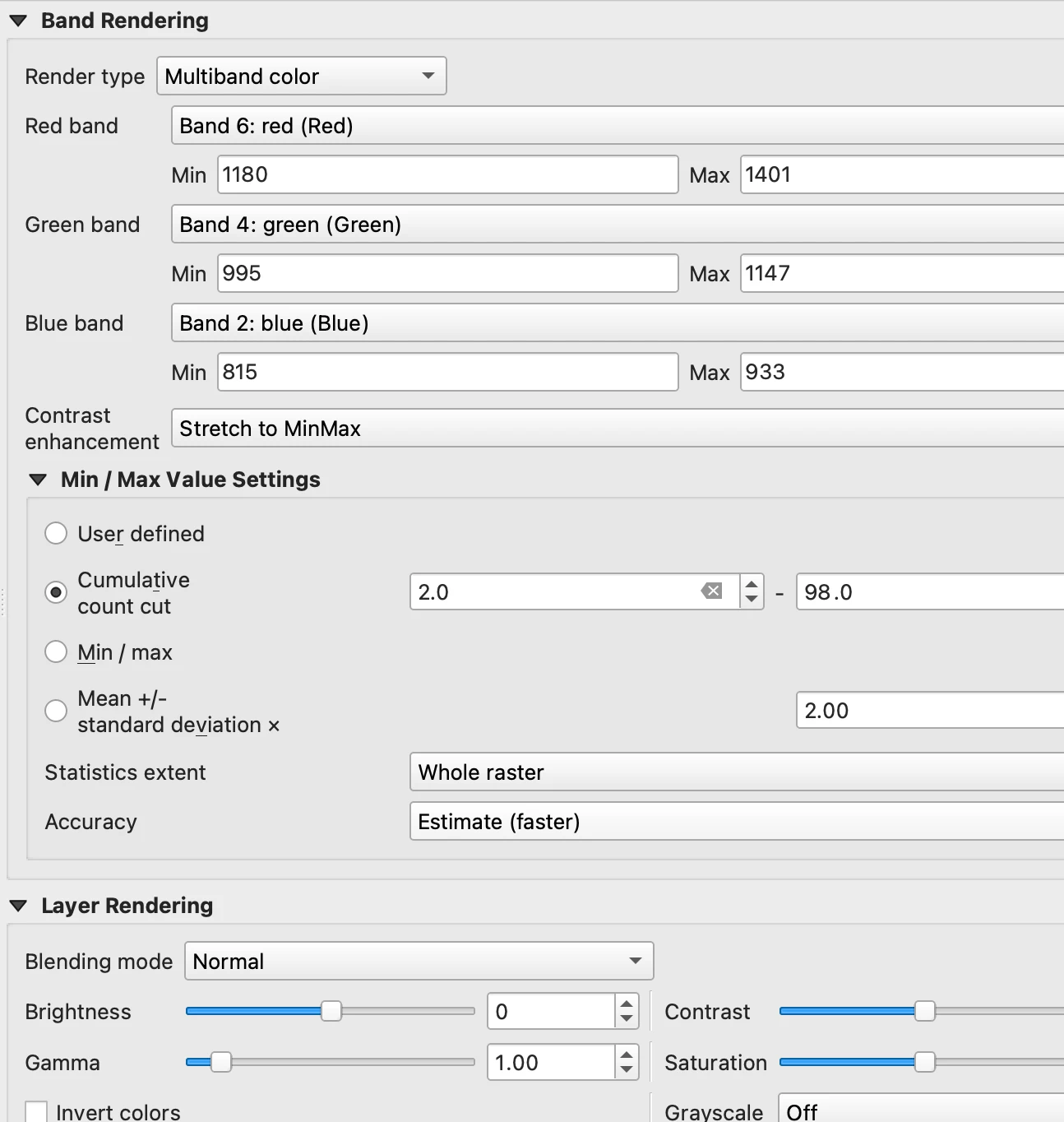Adjust the Saturation slider handle
This screenshot has width=1064, height=1122.
925,1062
